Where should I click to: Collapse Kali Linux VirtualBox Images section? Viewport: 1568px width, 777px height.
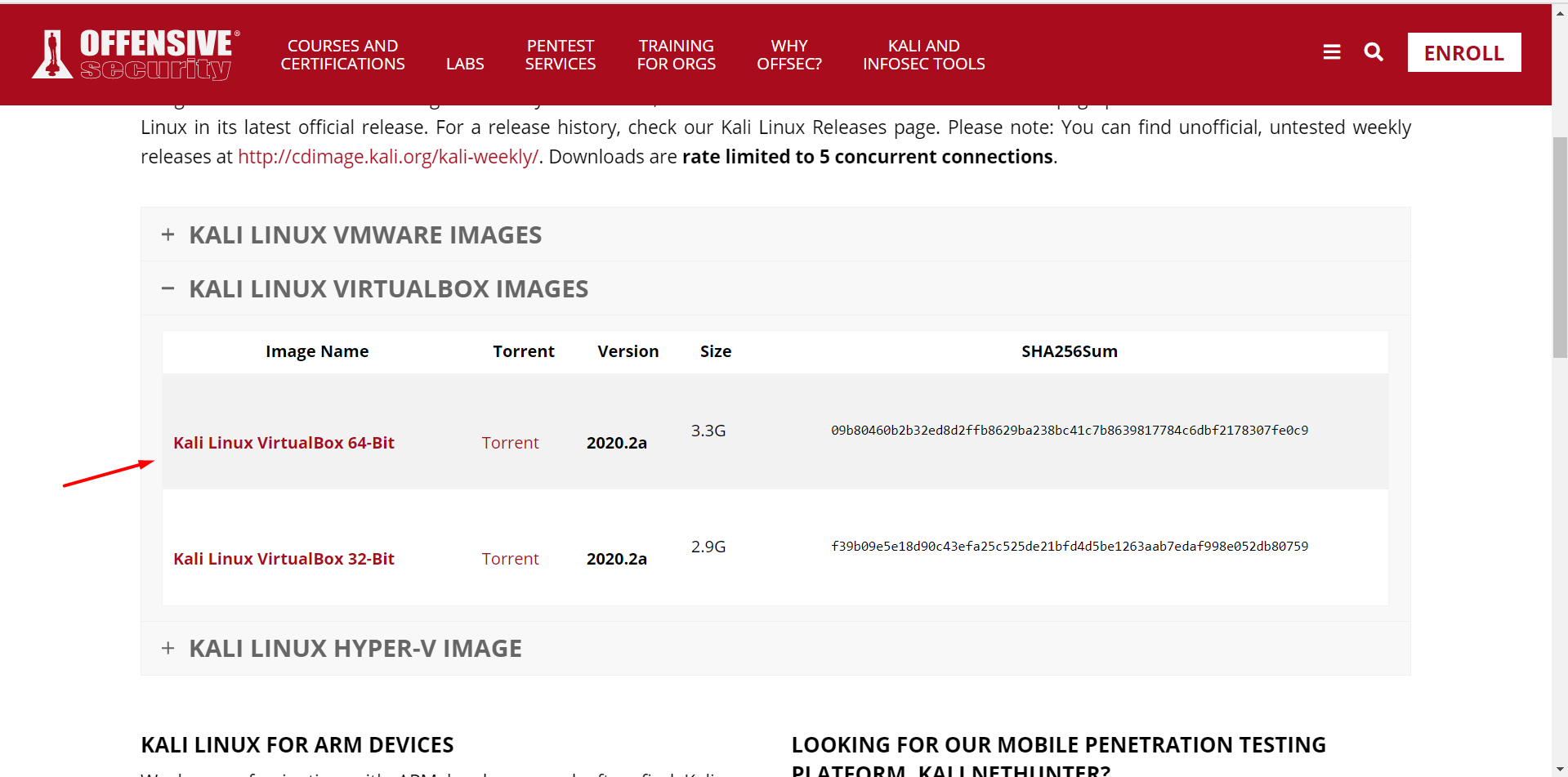775,288
